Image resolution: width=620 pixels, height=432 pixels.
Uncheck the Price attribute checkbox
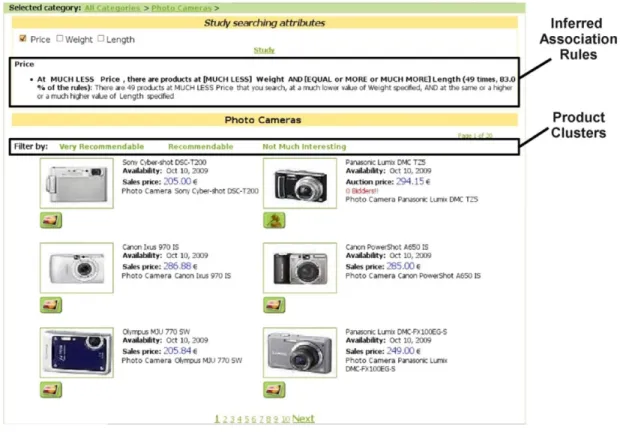point(23,38)
